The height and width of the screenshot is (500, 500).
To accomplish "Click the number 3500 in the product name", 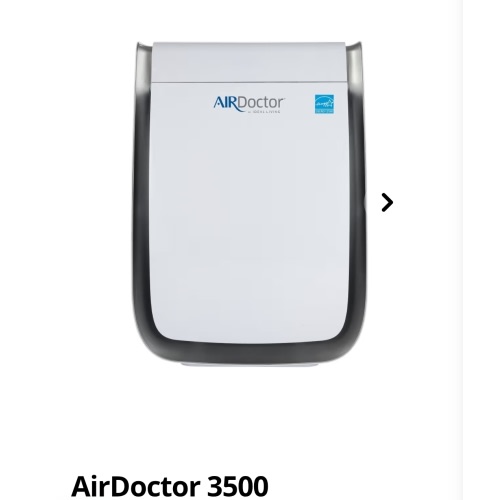I will pos(238,486).
